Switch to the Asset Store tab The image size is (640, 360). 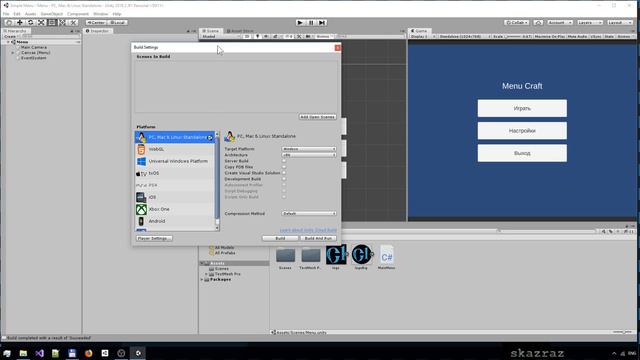pyautogui.click(x=240, y=31)
